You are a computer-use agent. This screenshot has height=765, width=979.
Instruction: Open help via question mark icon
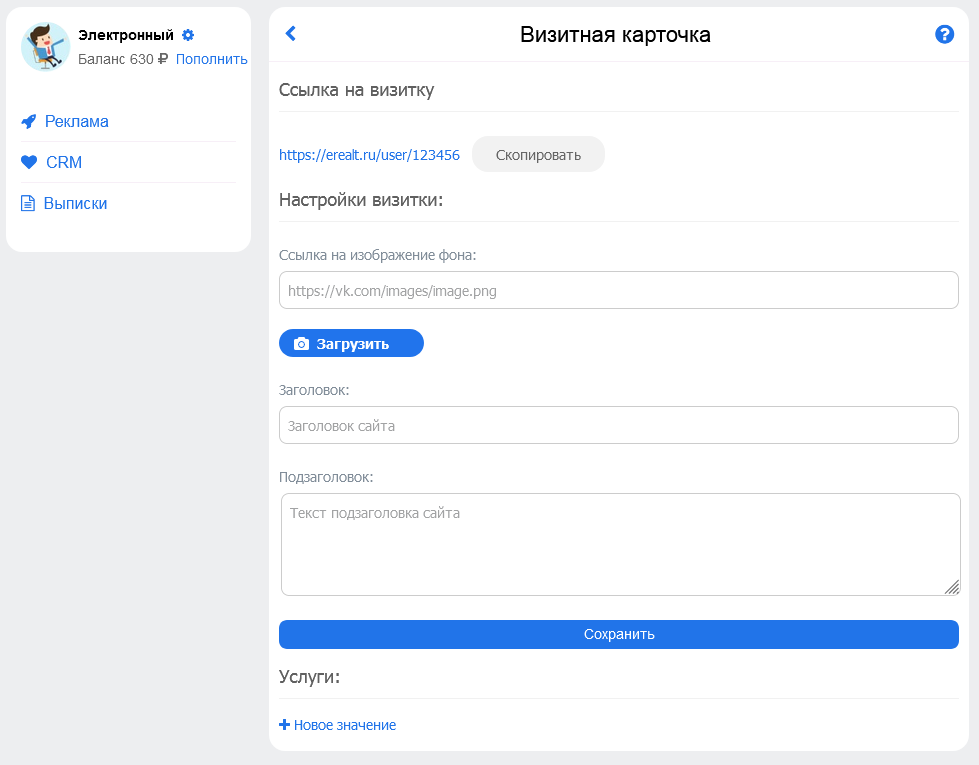tap(944, 34)
